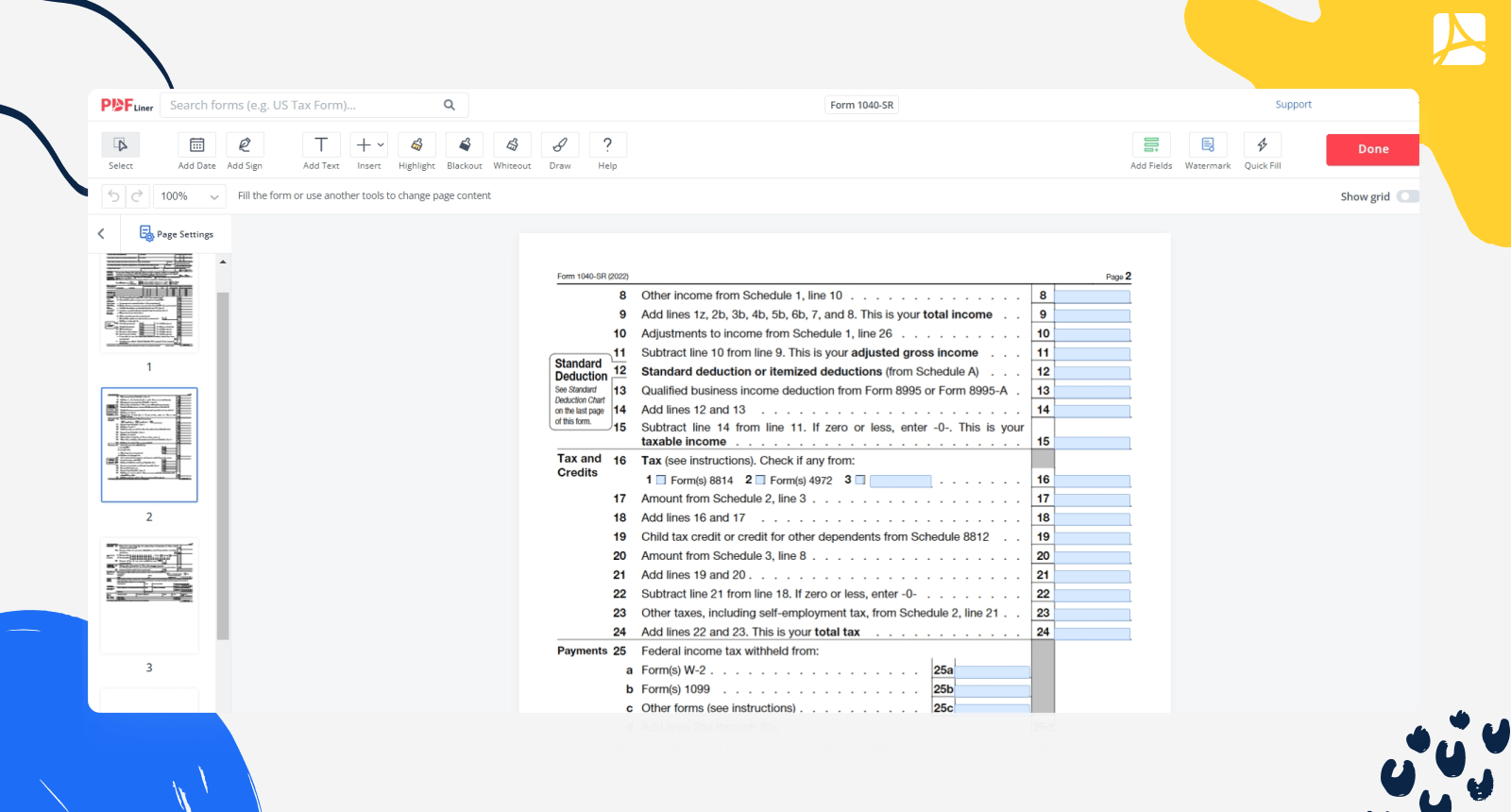The image size is (1511, 812).
Task: Choose the Add Date tool
Action: click(x=196, y=144)
